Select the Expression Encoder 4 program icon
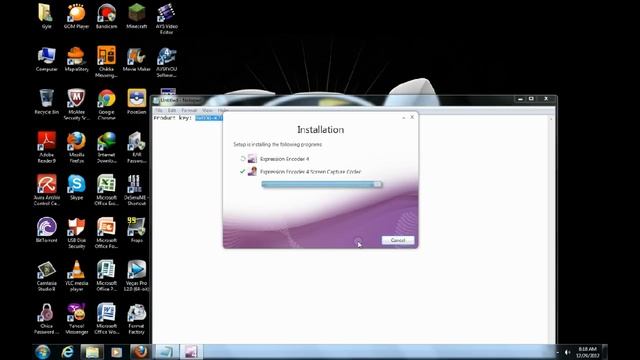The width and height of the screenshot is (640, 360). coord(252,159)
